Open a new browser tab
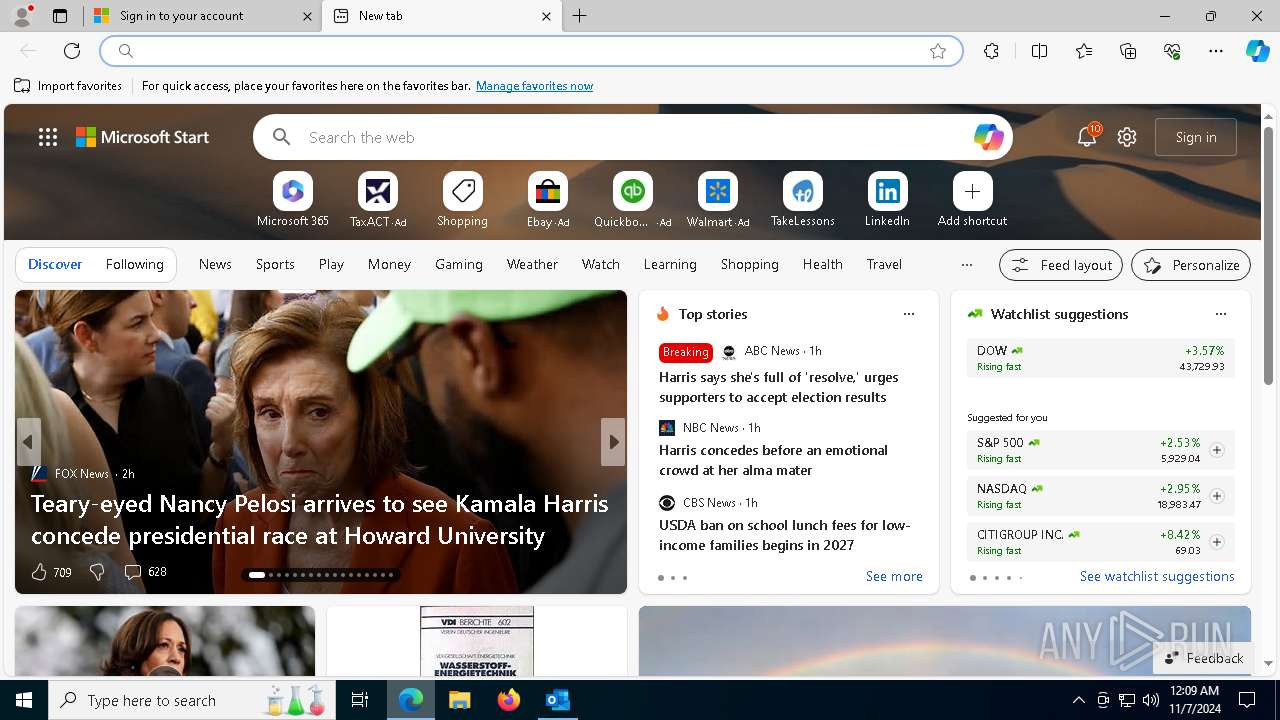 pos(579,16)
